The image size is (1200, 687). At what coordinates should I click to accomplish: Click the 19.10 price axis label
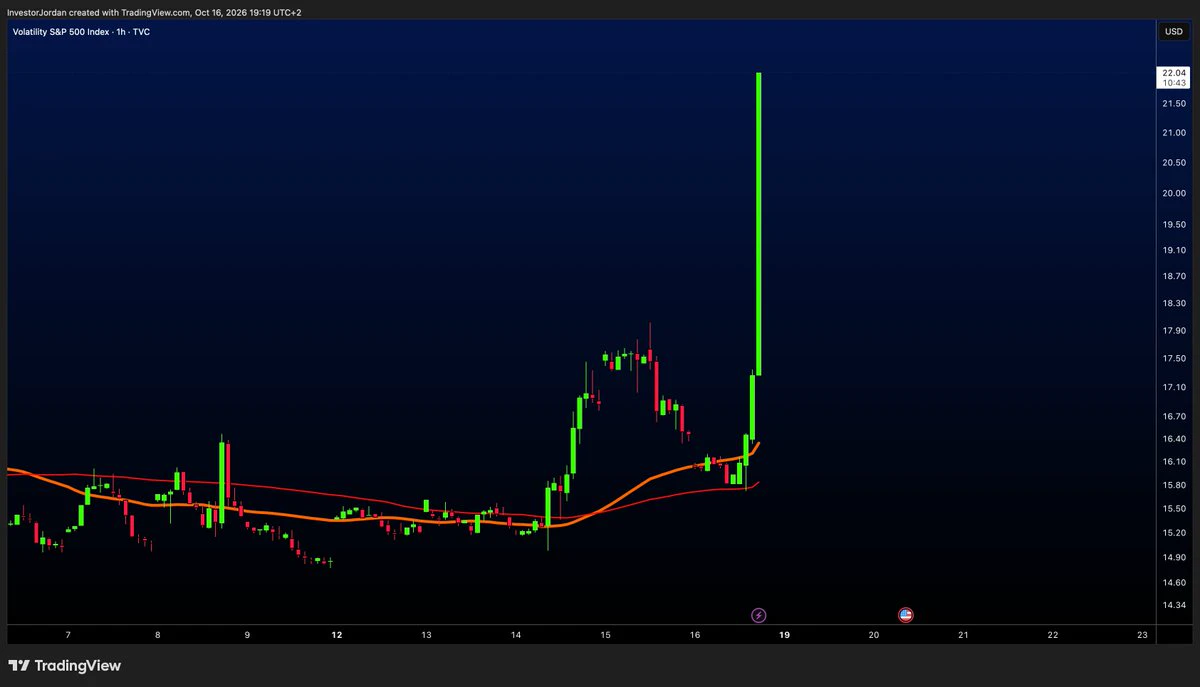click(1174, 251)
